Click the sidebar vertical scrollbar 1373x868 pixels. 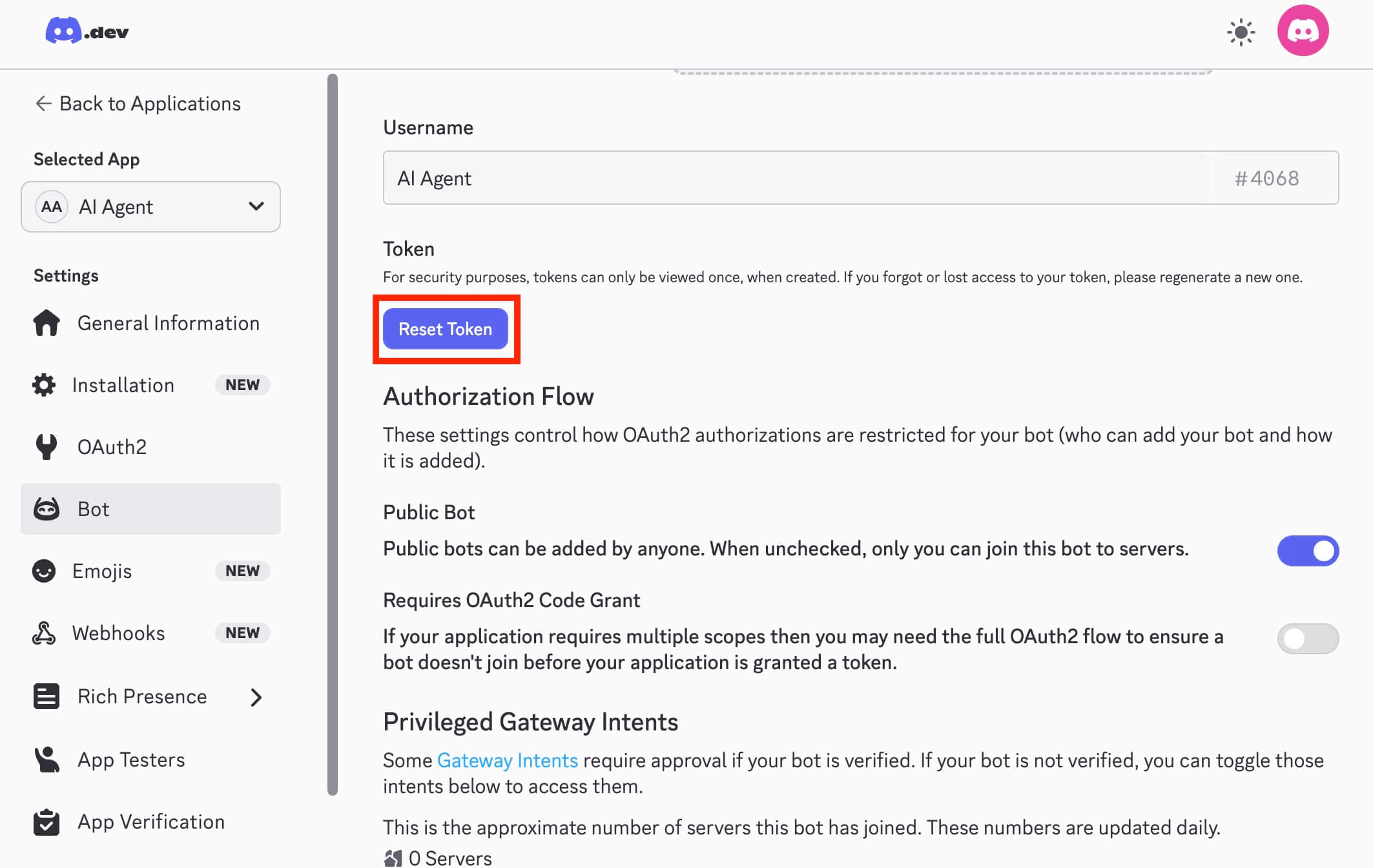click(x=333, y=434)
